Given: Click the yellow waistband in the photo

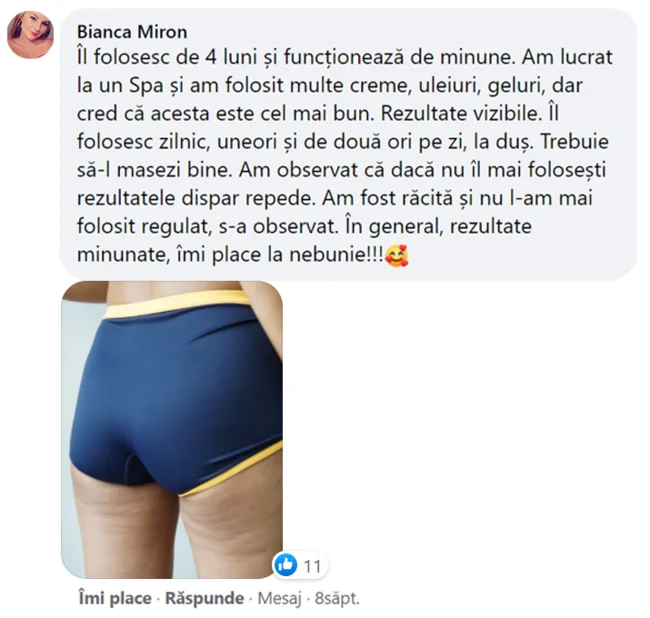Looking at the screenshot, I should point(176,303).
